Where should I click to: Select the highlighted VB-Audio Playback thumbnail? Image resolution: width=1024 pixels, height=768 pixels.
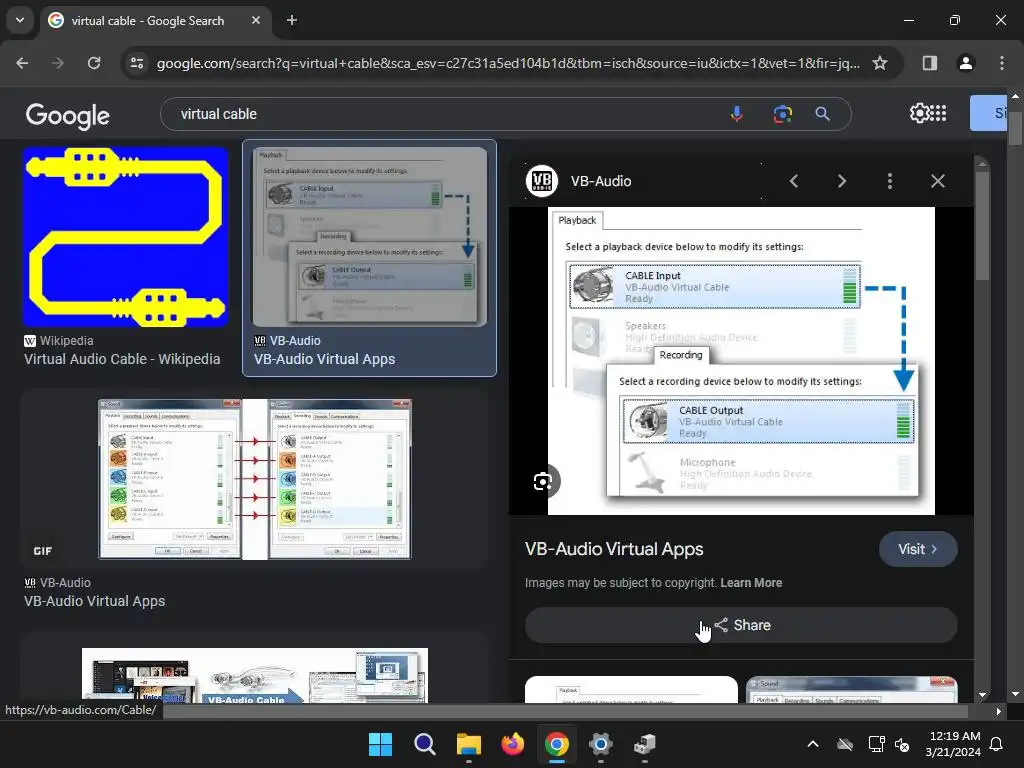click(x=370, y=236)
